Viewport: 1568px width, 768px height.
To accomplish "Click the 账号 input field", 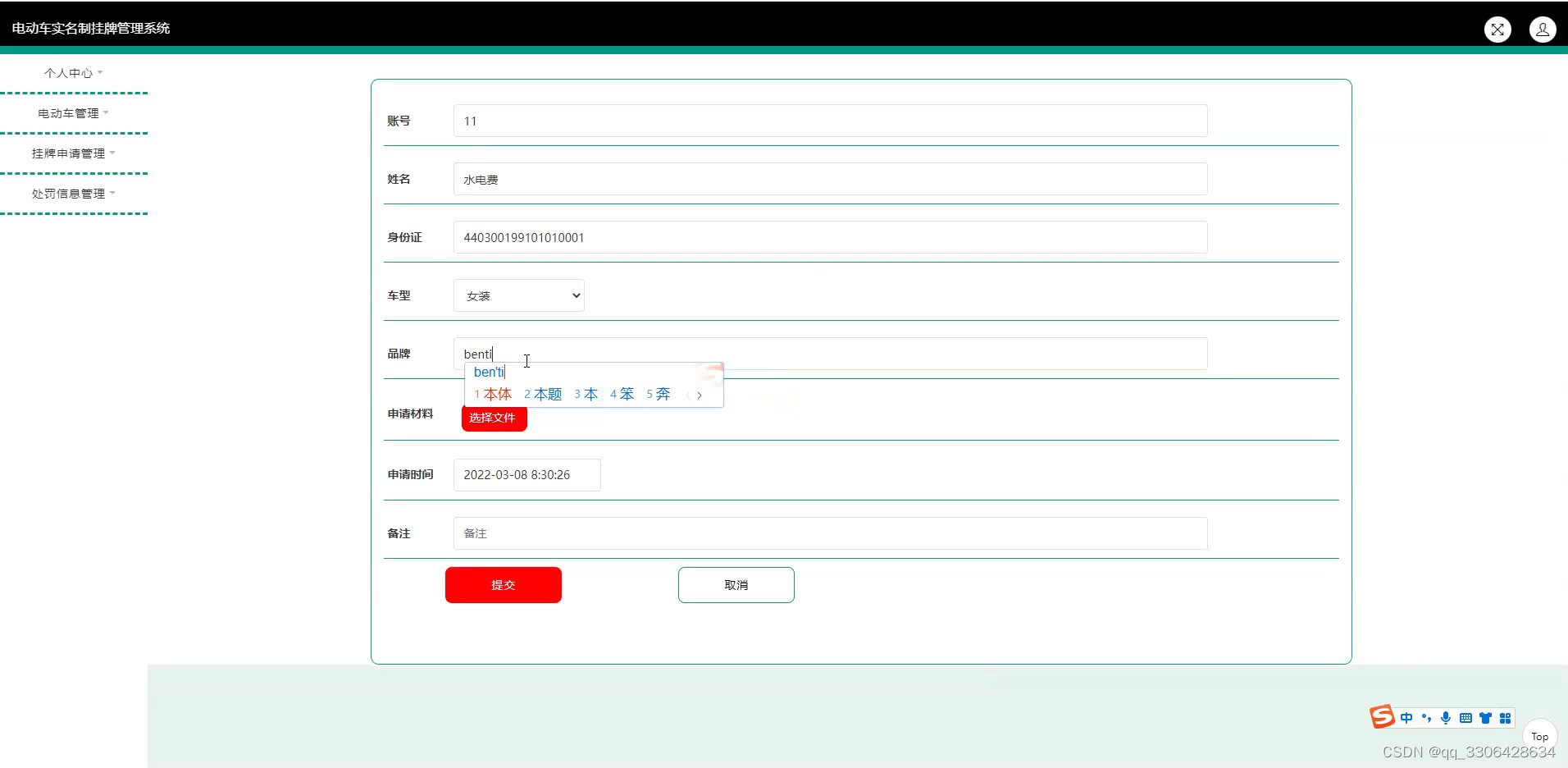I will tap(830, 121).
